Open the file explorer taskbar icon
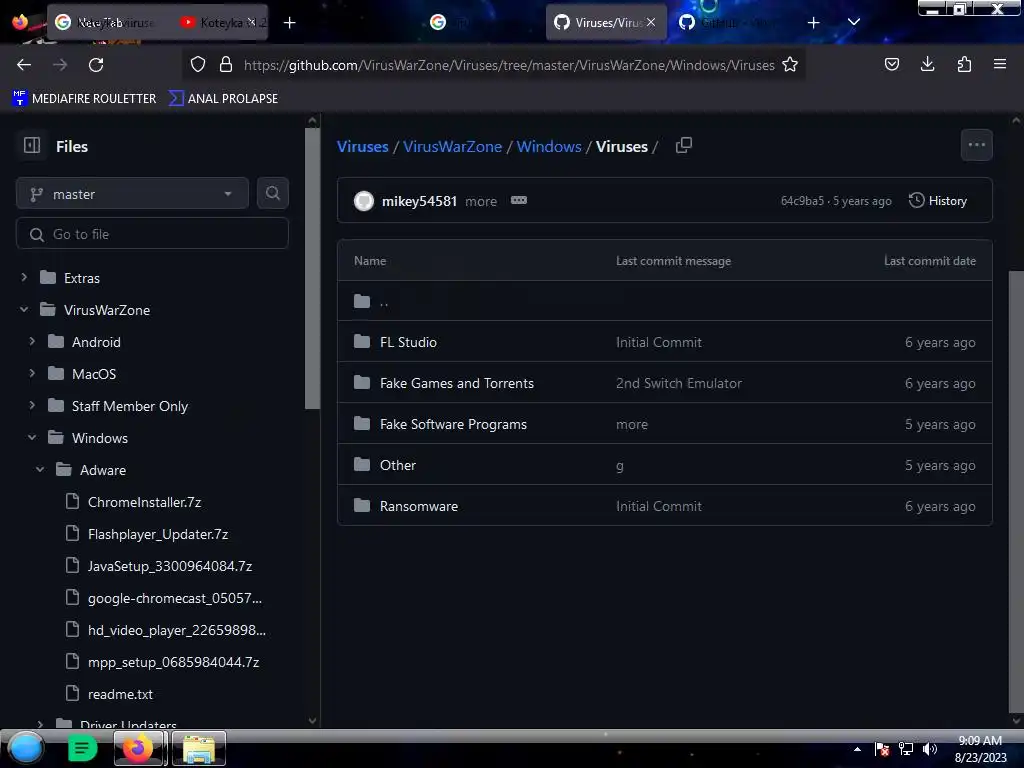 199,748
